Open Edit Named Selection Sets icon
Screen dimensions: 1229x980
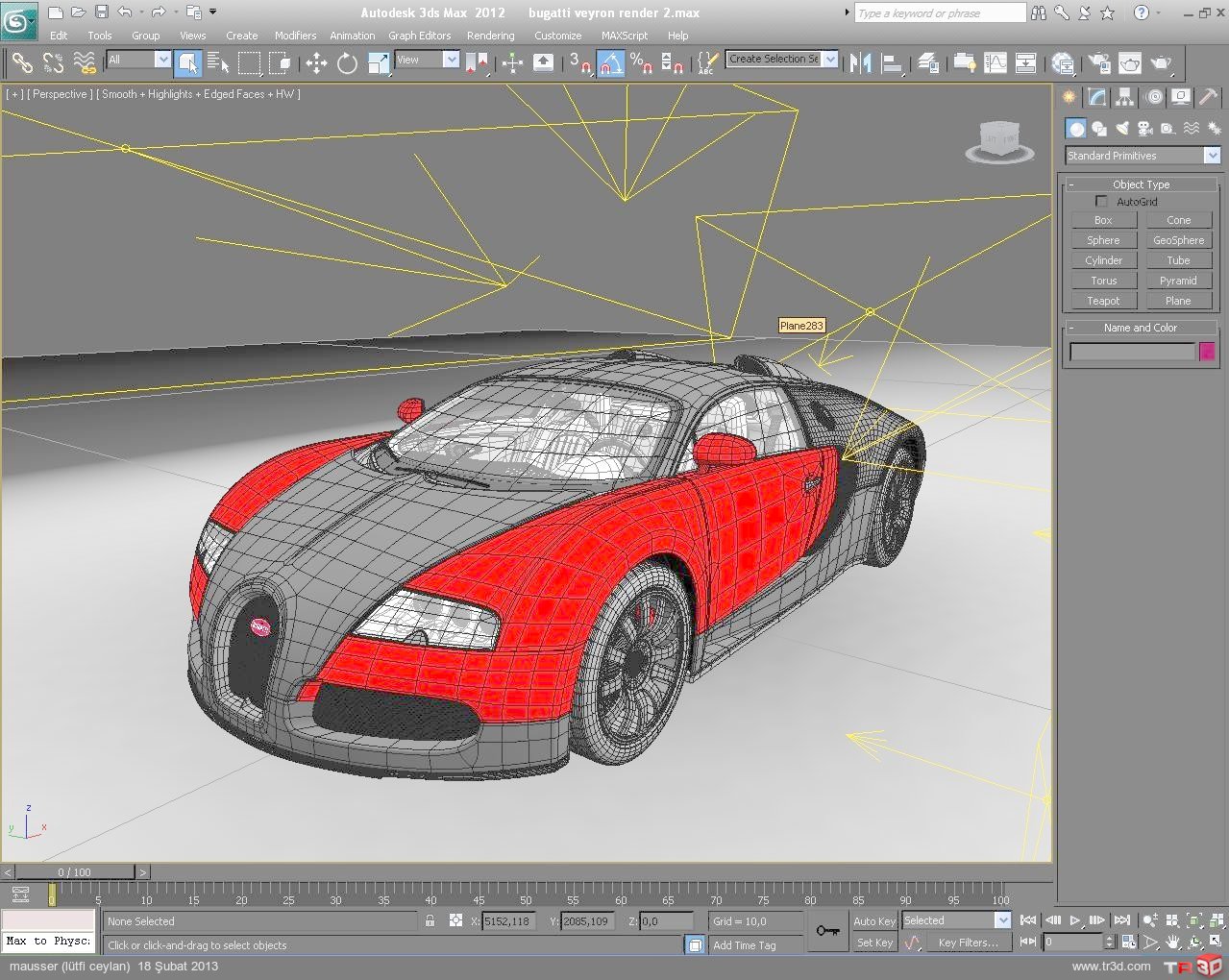coord(706,63)
